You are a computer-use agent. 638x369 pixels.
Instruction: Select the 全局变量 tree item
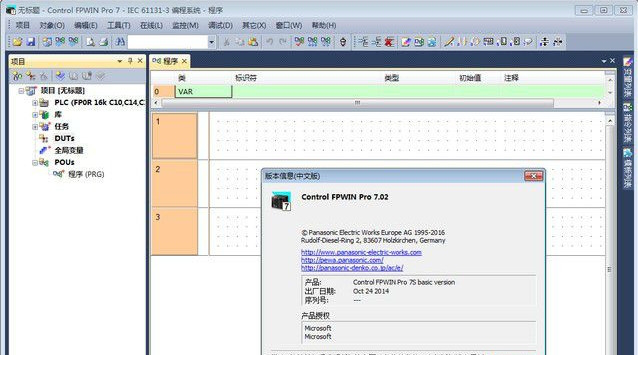coord(69,150)
